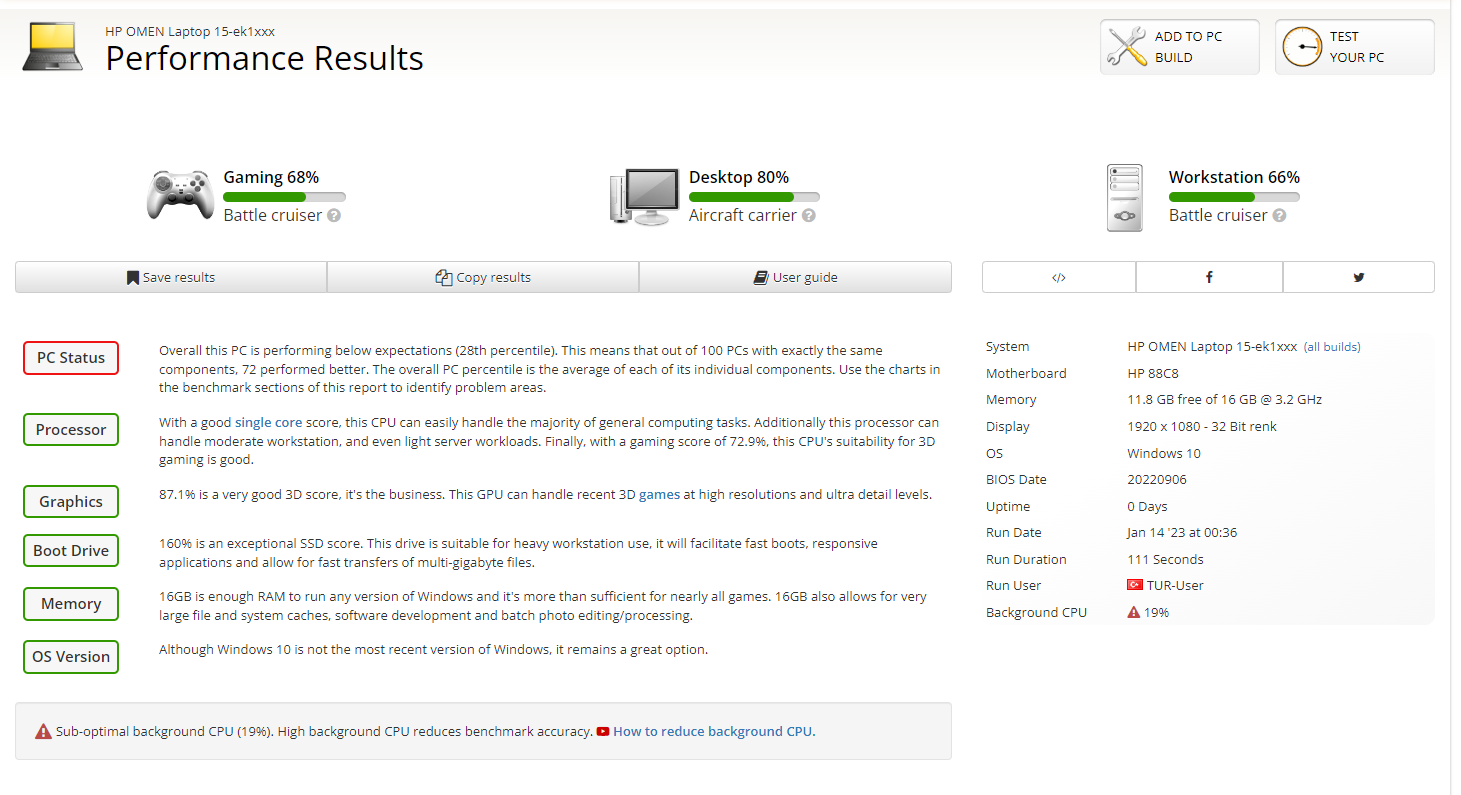
Task: Click the YouTube icon in the warning banner
Action: pyautogui.click(x=603, y=731)
